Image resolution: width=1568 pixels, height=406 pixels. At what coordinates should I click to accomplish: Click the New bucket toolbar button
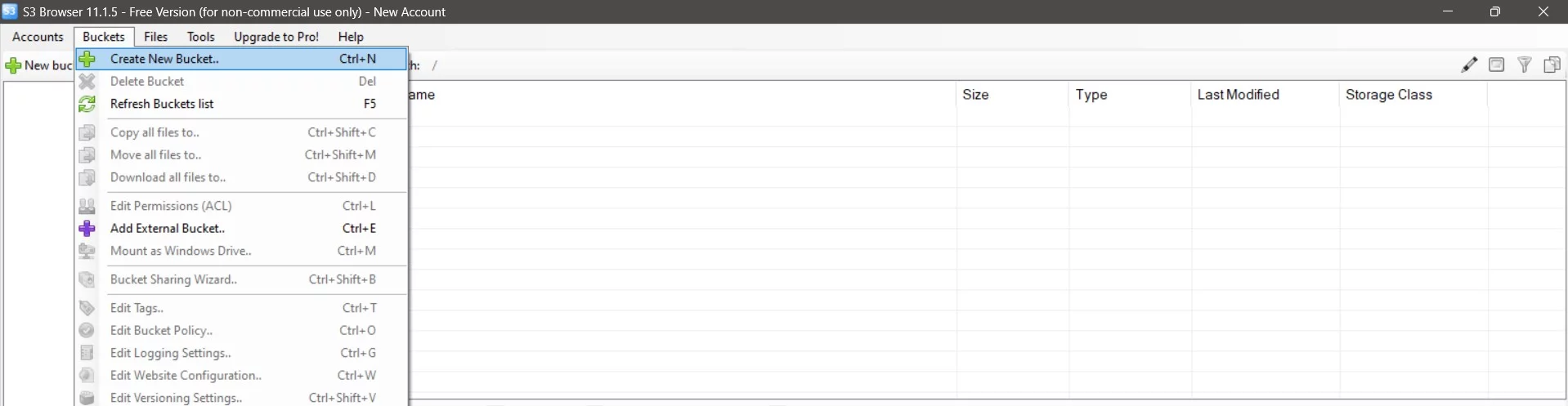tap(38, 65)
